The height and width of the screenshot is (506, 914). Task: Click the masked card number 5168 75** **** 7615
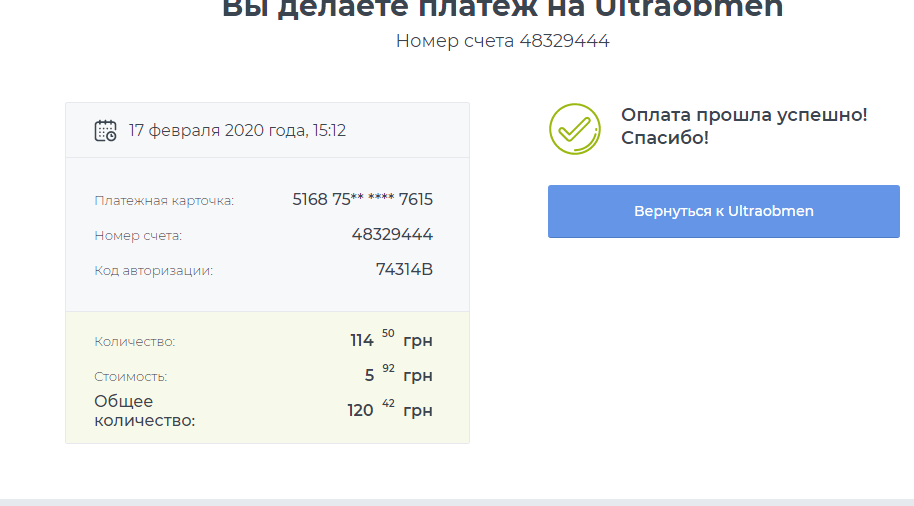pos(362,199)
